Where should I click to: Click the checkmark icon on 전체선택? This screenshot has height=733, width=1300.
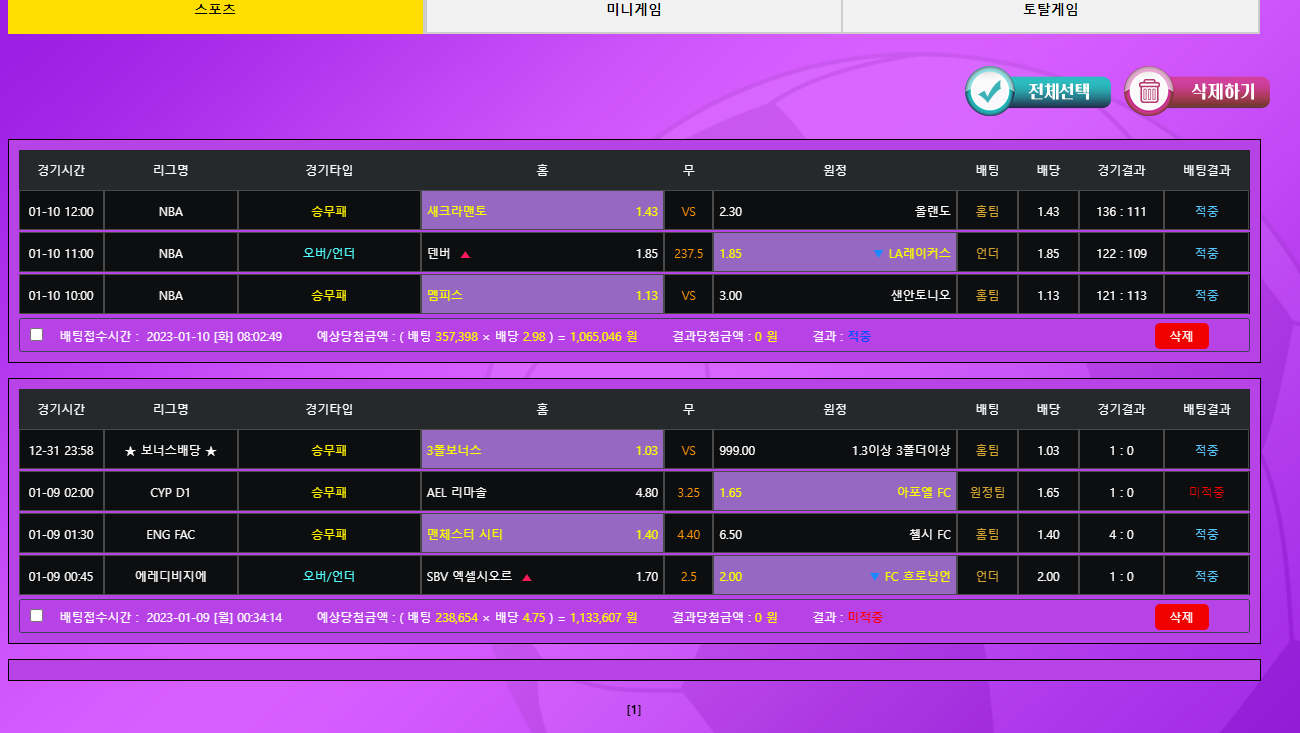(x=990, y=92)
